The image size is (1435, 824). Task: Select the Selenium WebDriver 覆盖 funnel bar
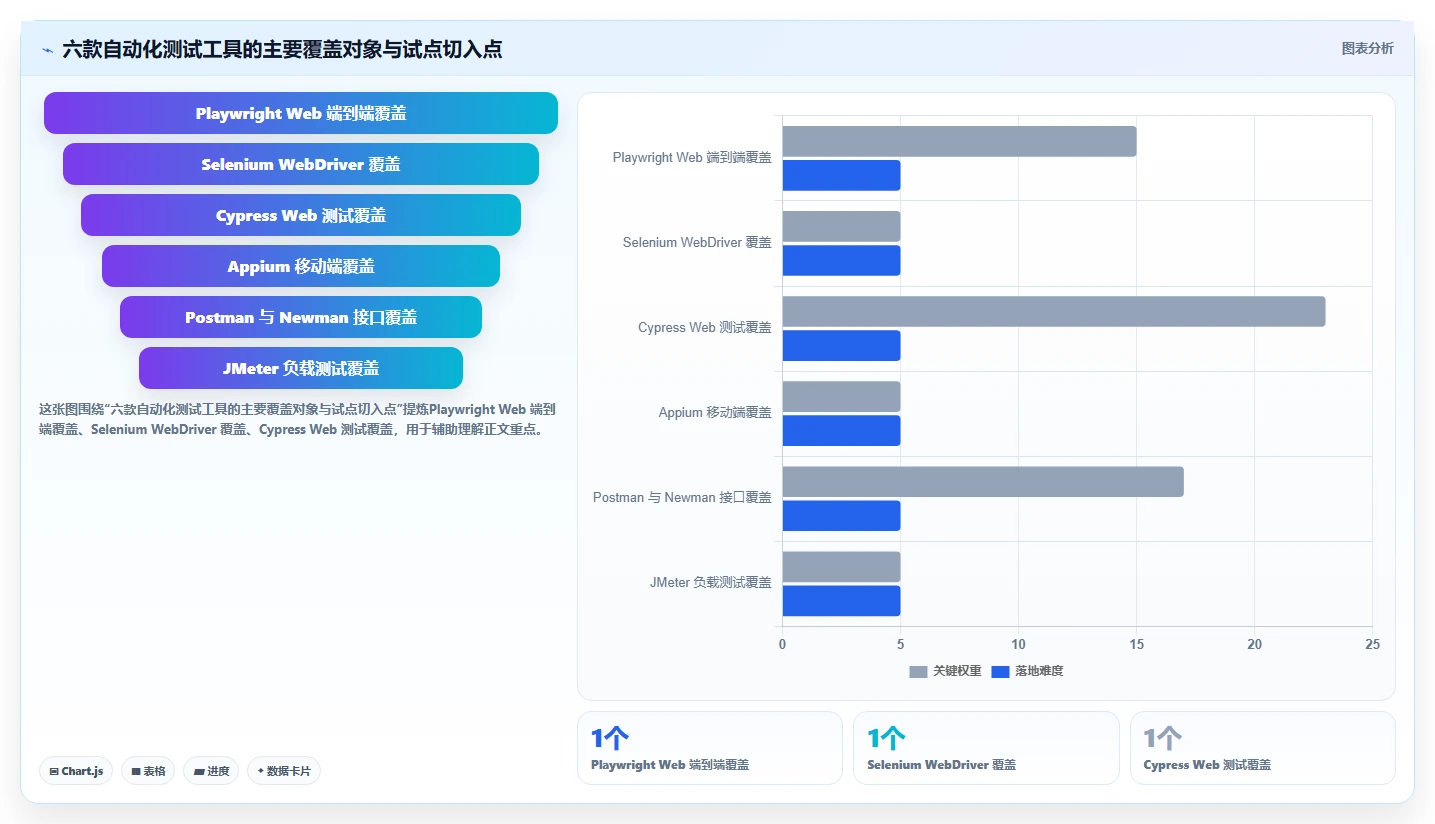click(301, 164)
